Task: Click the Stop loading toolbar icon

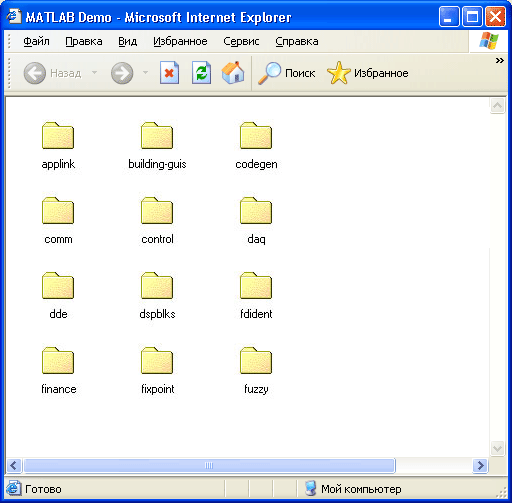Action: click(169, 73)
